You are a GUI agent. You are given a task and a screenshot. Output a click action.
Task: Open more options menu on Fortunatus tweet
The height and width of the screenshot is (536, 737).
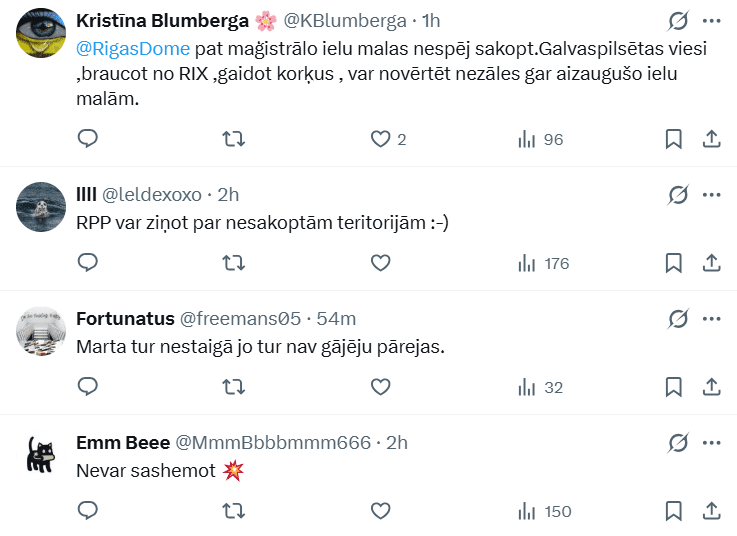711,319
